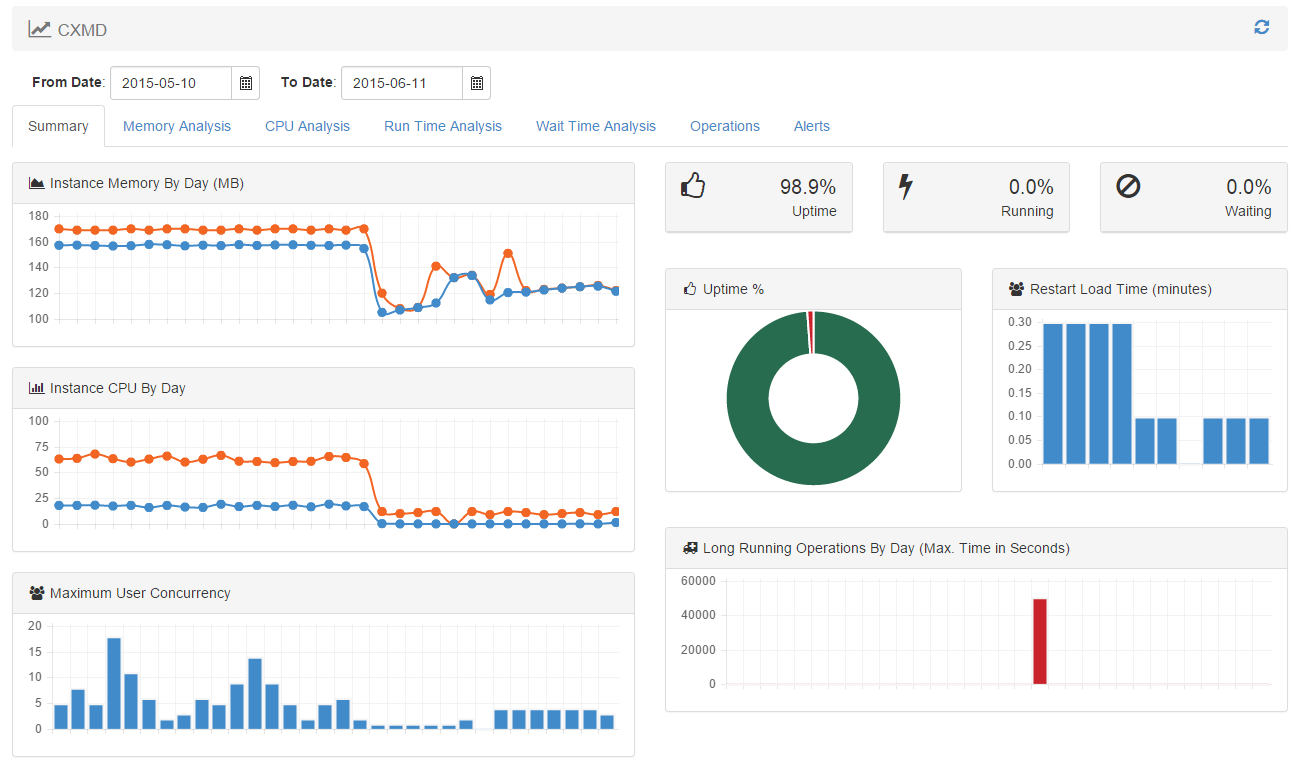This screenshot has height=764, width=1298.
Task: Open the CPU Analysis tab
Action: (307, 126)
